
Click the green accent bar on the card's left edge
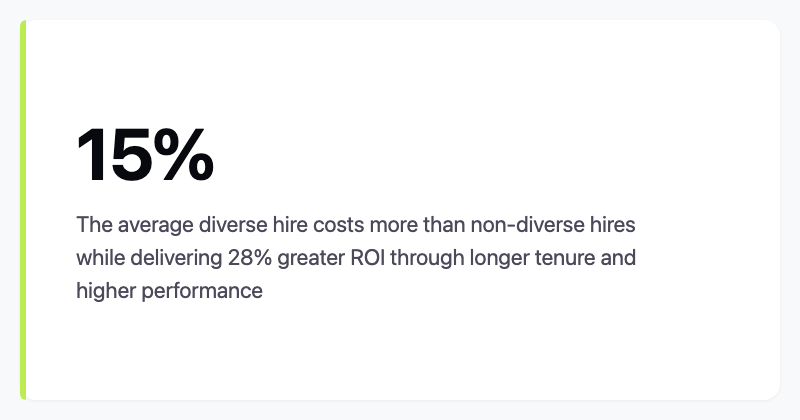pos(23,210)
